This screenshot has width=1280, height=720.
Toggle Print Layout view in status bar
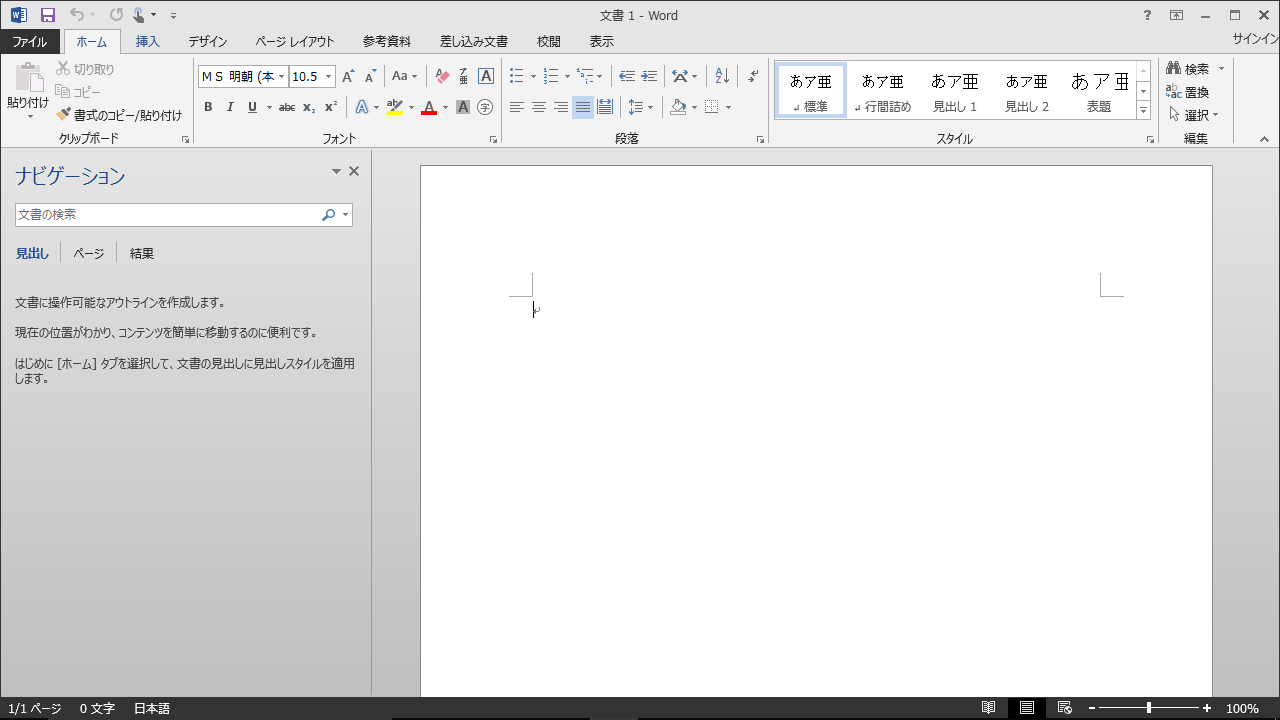pos(1027,708)
